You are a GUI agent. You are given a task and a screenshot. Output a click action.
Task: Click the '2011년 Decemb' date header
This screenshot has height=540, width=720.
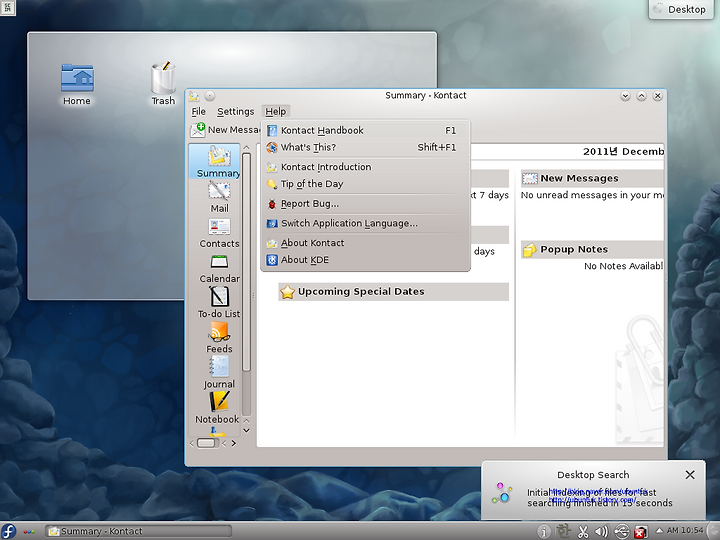(x=623, y=152)
